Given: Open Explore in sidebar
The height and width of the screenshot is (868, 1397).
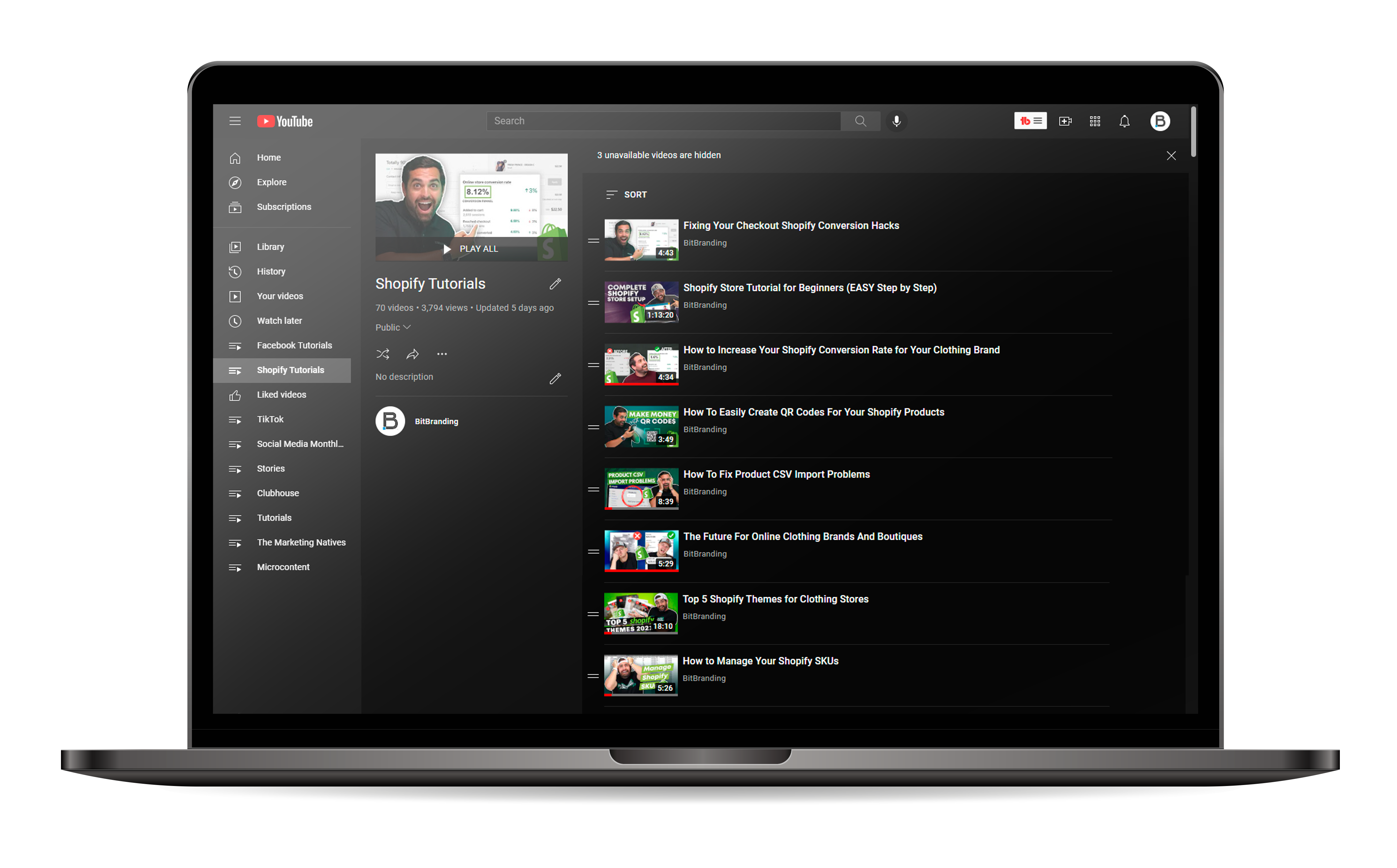Looking at the screenshot, I should click(282, 182).
